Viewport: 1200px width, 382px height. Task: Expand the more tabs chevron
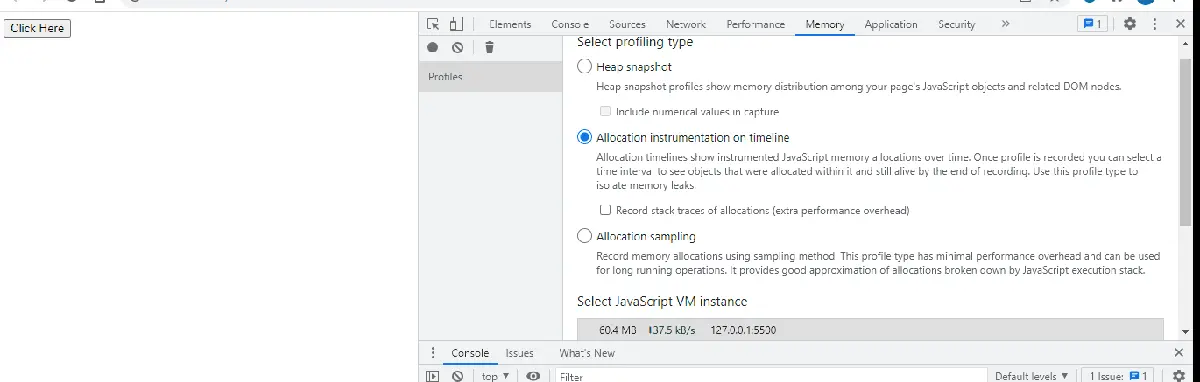(x=1005, y=24)
